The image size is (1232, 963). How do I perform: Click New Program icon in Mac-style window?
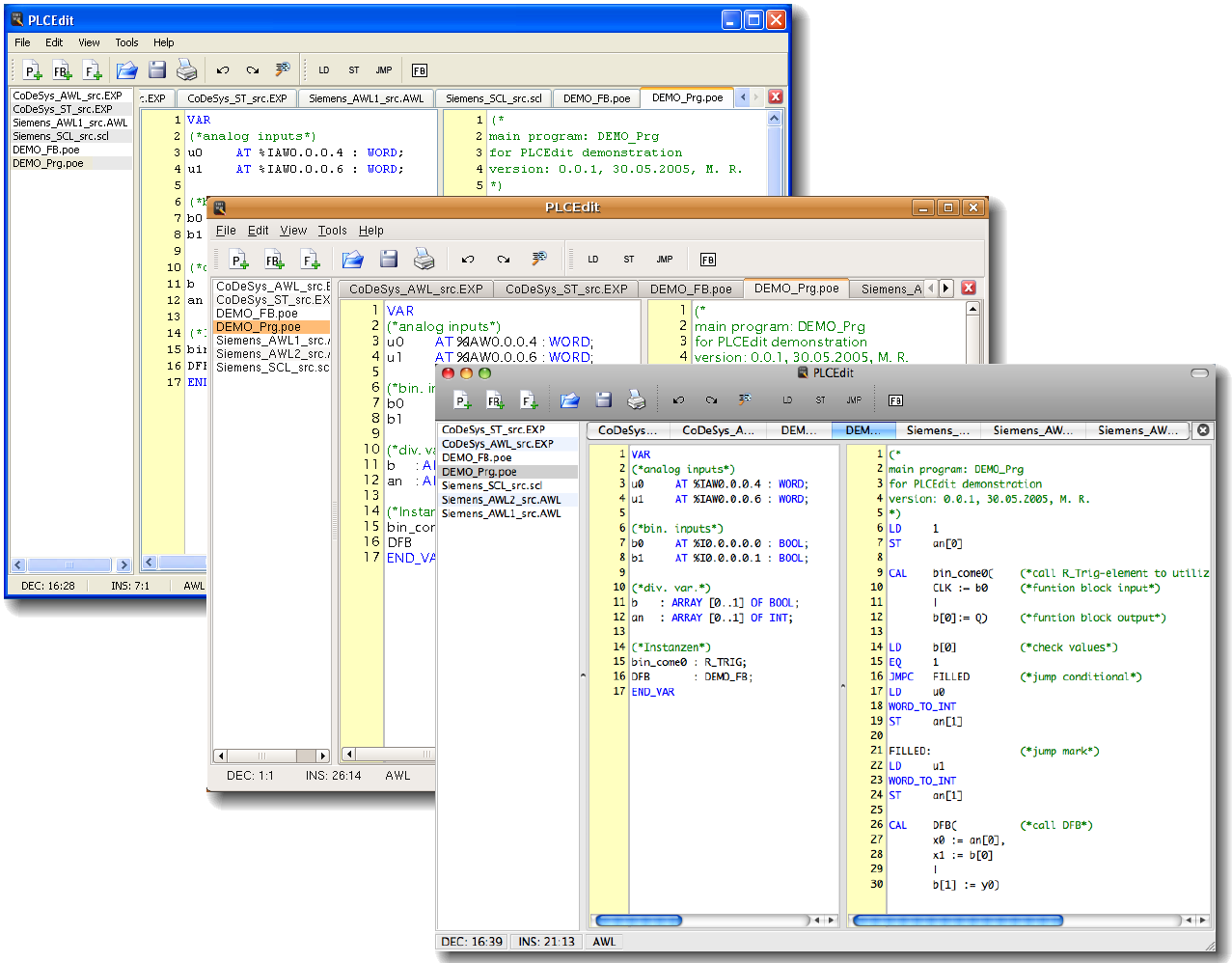tap(462, 400)
